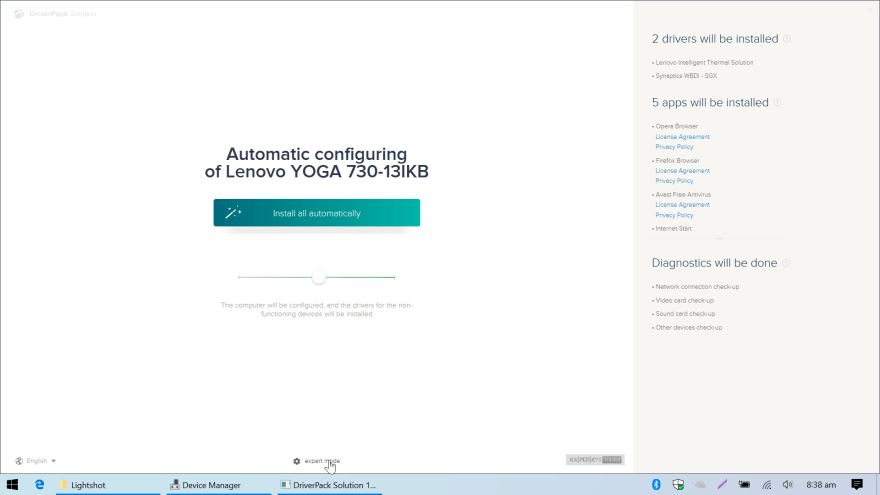Open Windows Security shield tray icon

coord(678,484)
